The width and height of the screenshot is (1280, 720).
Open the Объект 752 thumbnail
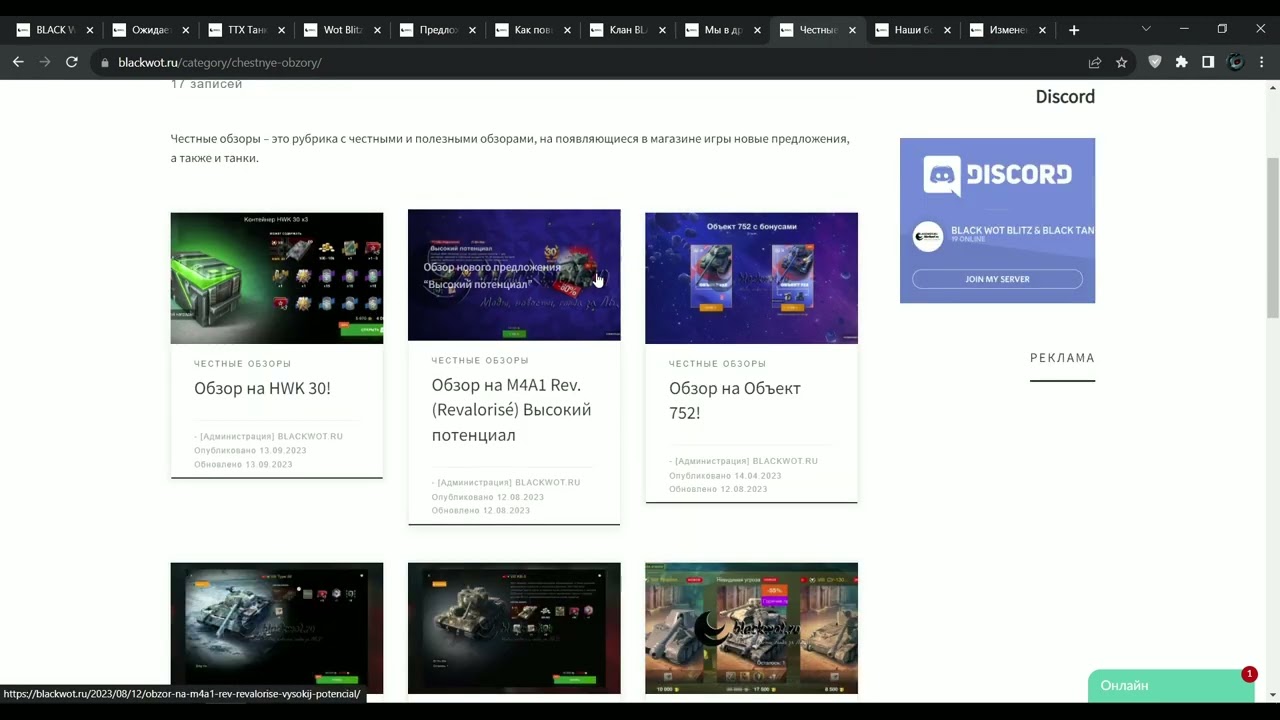(751, 278)
